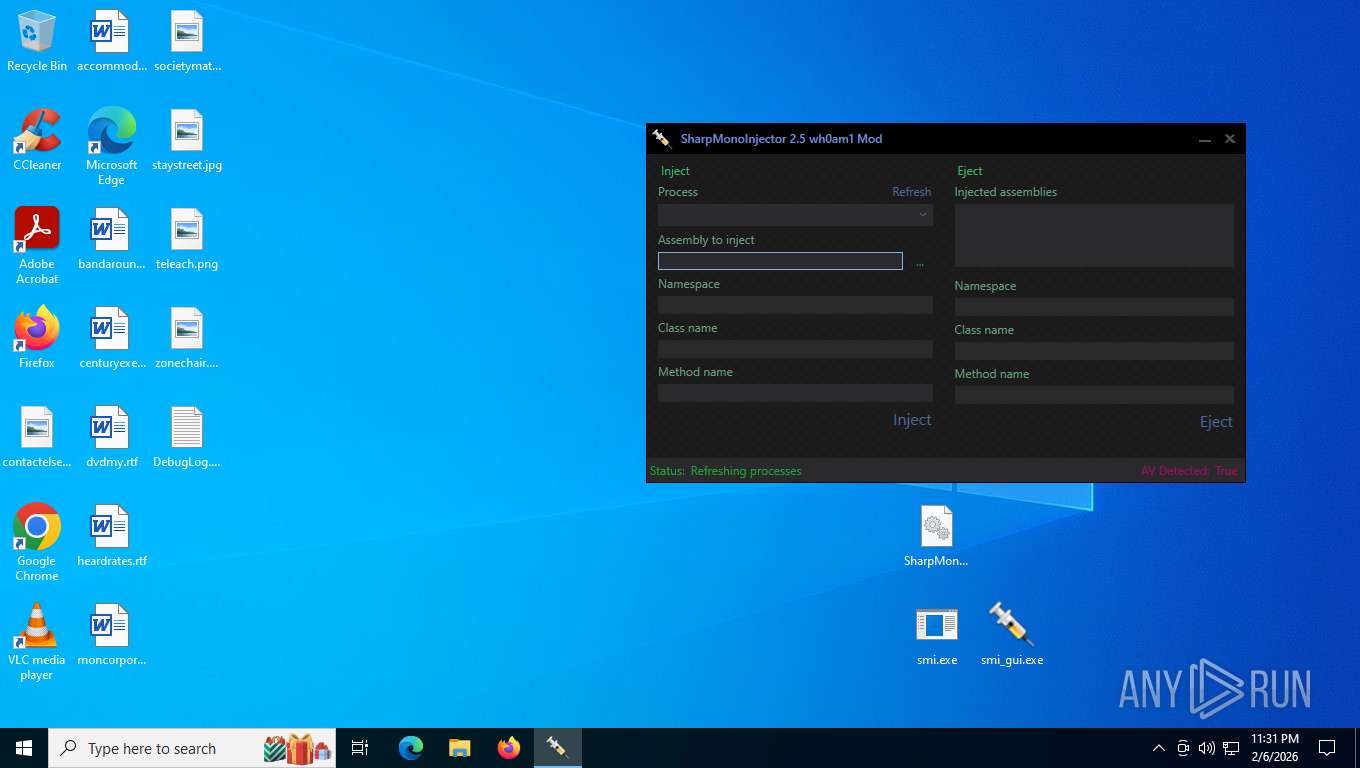Click the Eject Method name field
The height and width of the screenshot is (768, 1360).
pyautogui.click(x=1094, y=395)
